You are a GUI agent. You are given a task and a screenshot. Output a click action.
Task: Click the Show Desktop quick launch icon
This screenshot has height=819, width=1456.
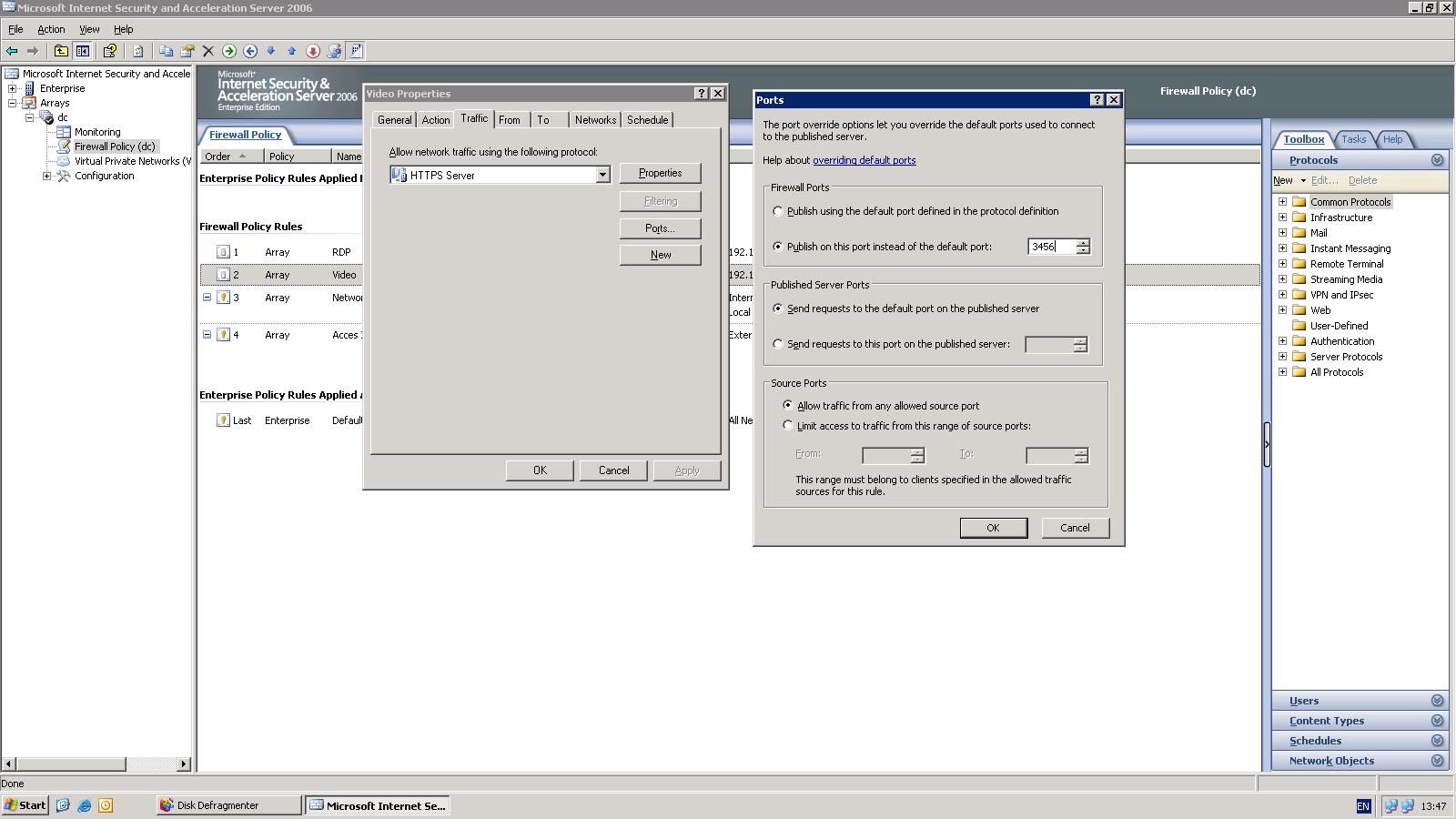[63, 805]
